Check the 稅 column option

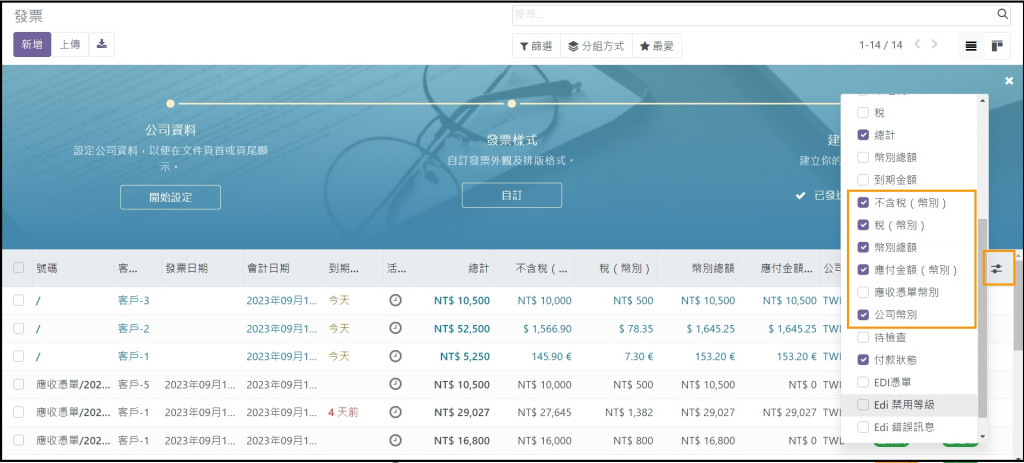click(x=863, y=112)
